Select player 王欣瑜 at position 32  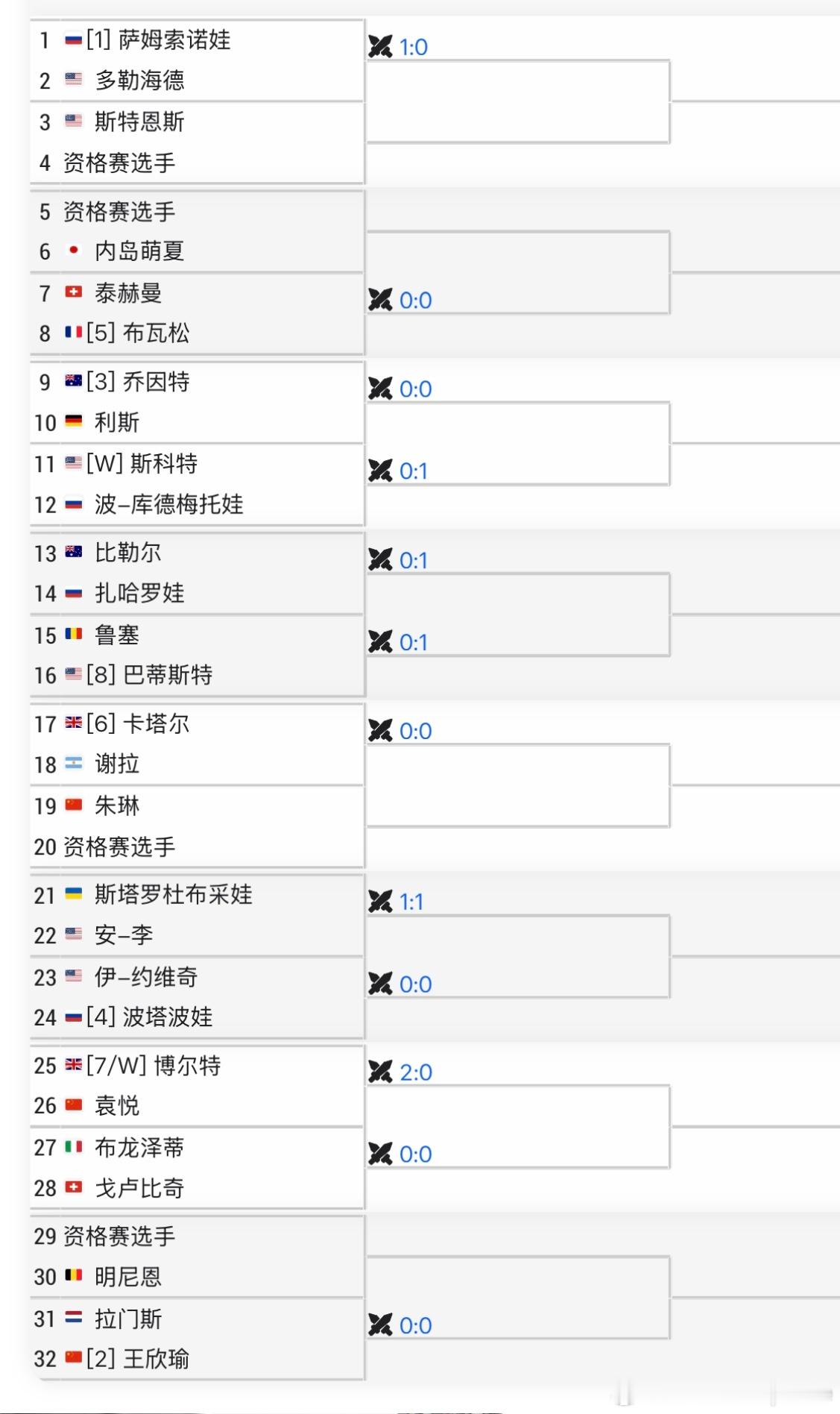pyautogui.click(x=156, y=1359)
